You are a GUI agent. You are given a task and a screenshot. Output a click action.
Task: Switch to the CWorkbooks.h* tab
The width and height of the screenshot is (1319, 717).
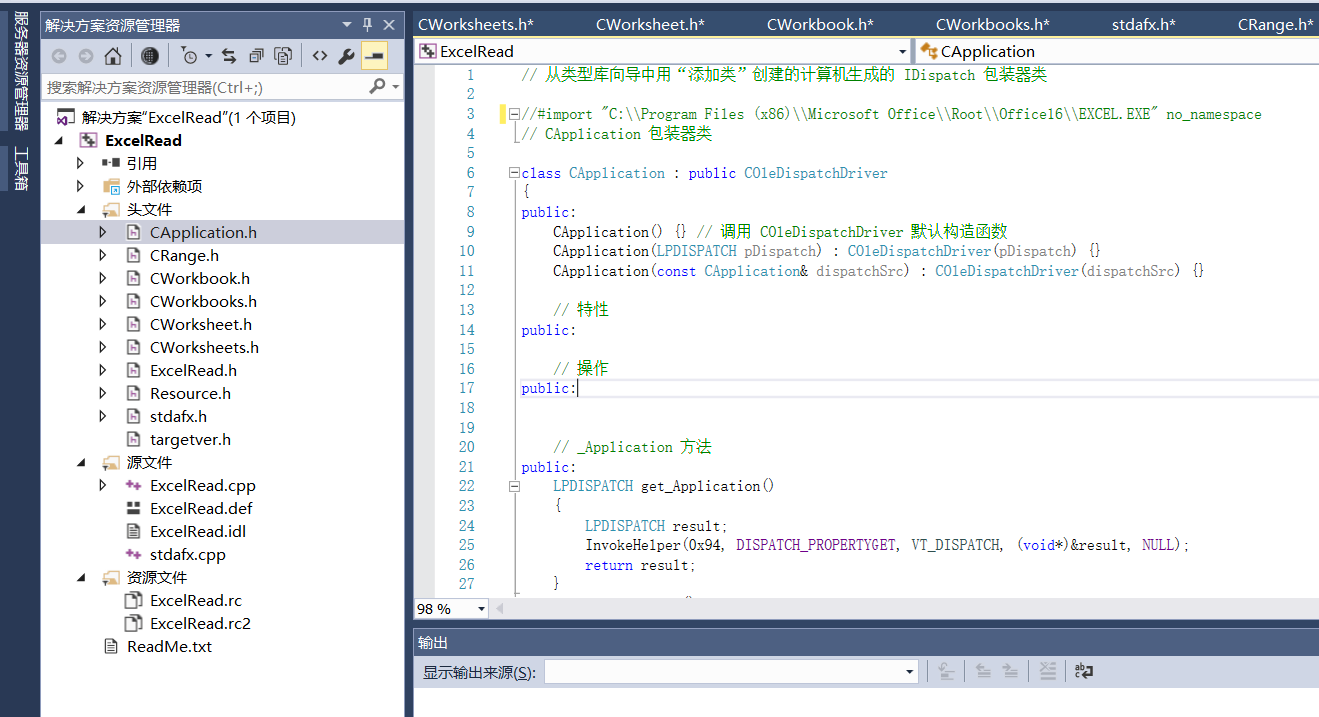(x=993, y=25)
